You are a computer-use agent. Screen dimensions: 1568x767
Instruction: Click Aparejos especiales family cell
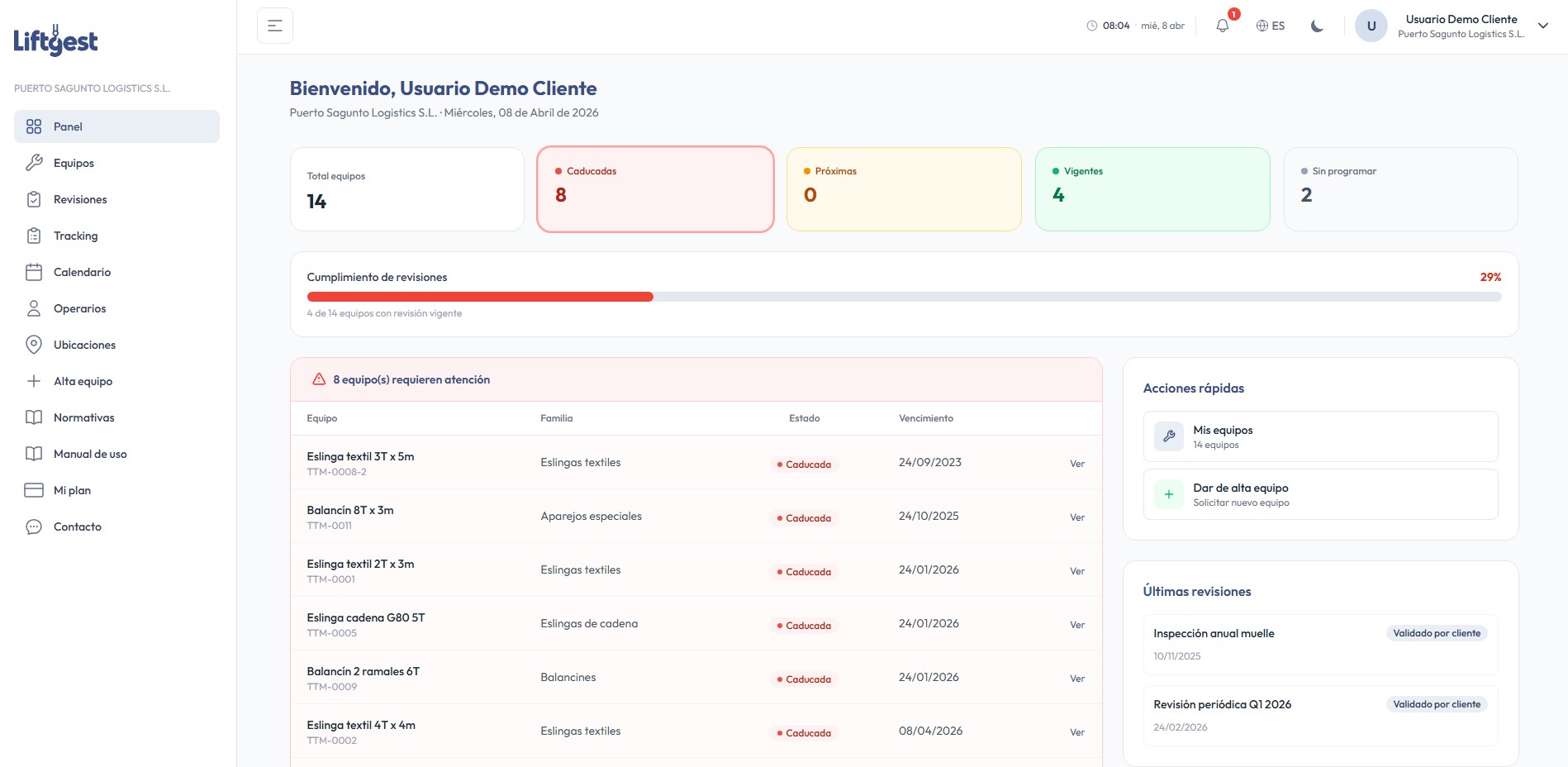[591, 516]
